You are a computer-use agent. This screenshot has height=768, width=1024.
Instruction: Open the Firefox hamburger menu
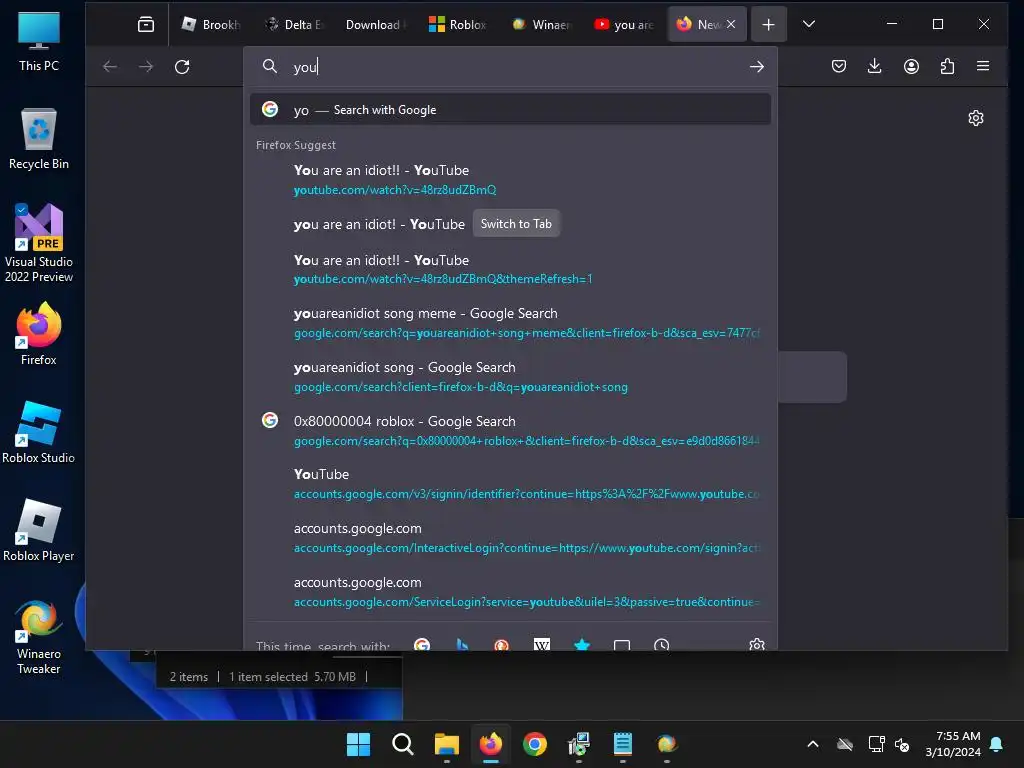pos(983,66)
